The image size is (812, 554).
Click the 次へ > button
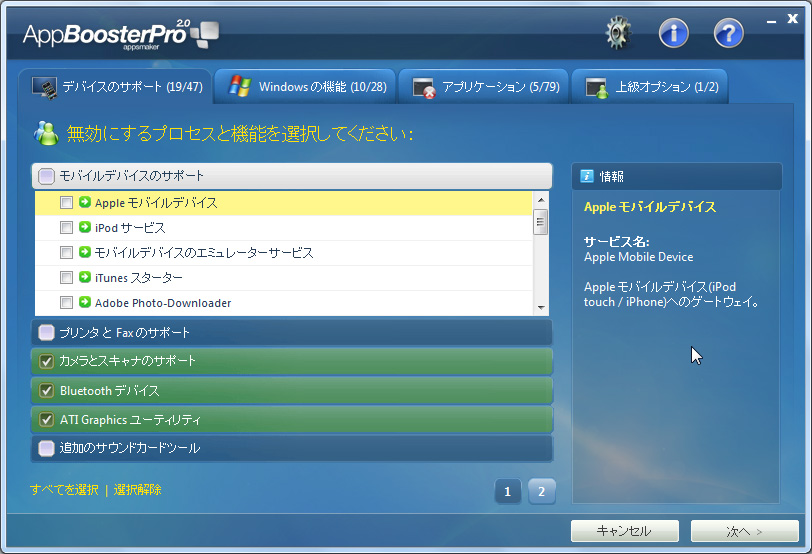pos(744,531)
